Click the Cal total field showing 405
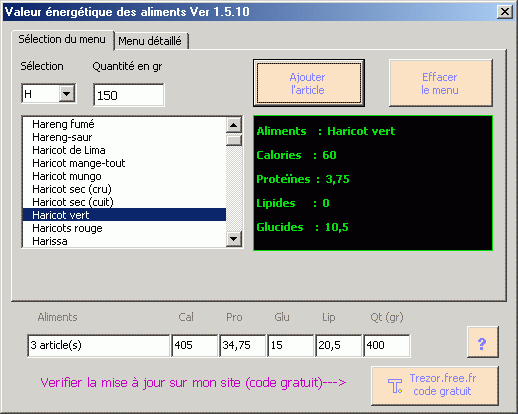This screenshot has height=414, width=518. [195, 345]
